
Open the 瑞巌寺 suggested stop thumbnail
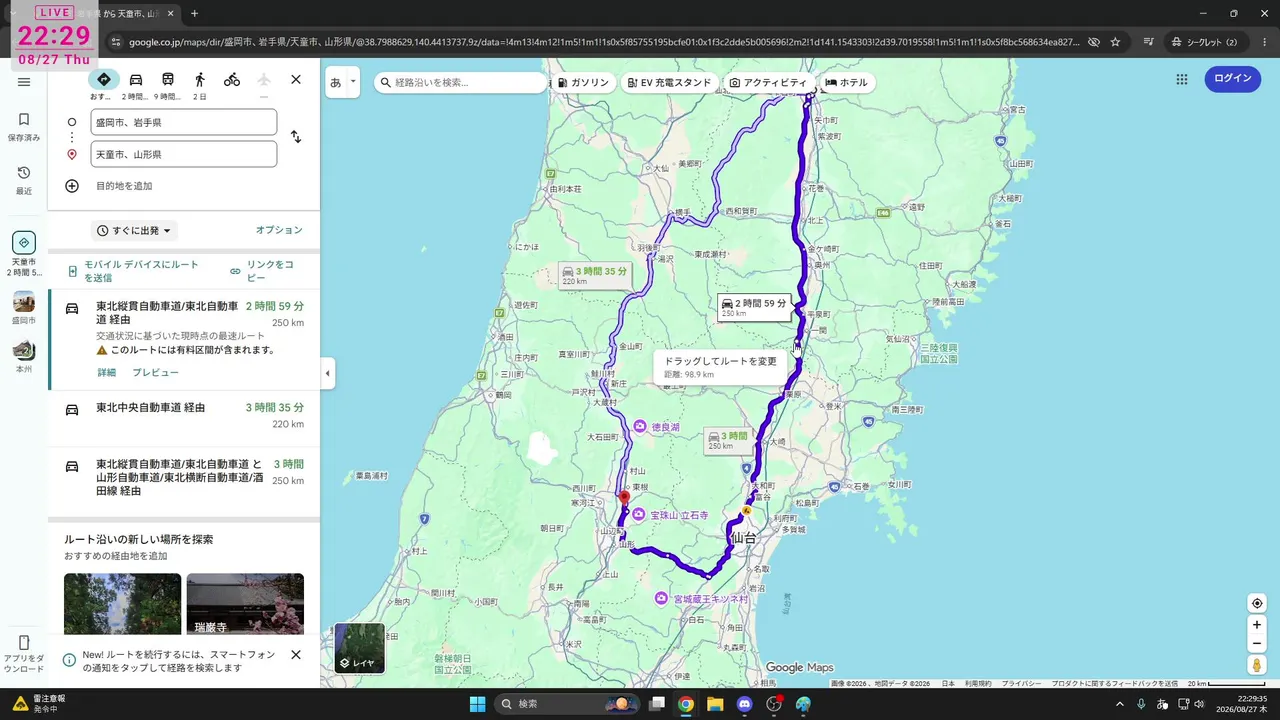point(245,604)
